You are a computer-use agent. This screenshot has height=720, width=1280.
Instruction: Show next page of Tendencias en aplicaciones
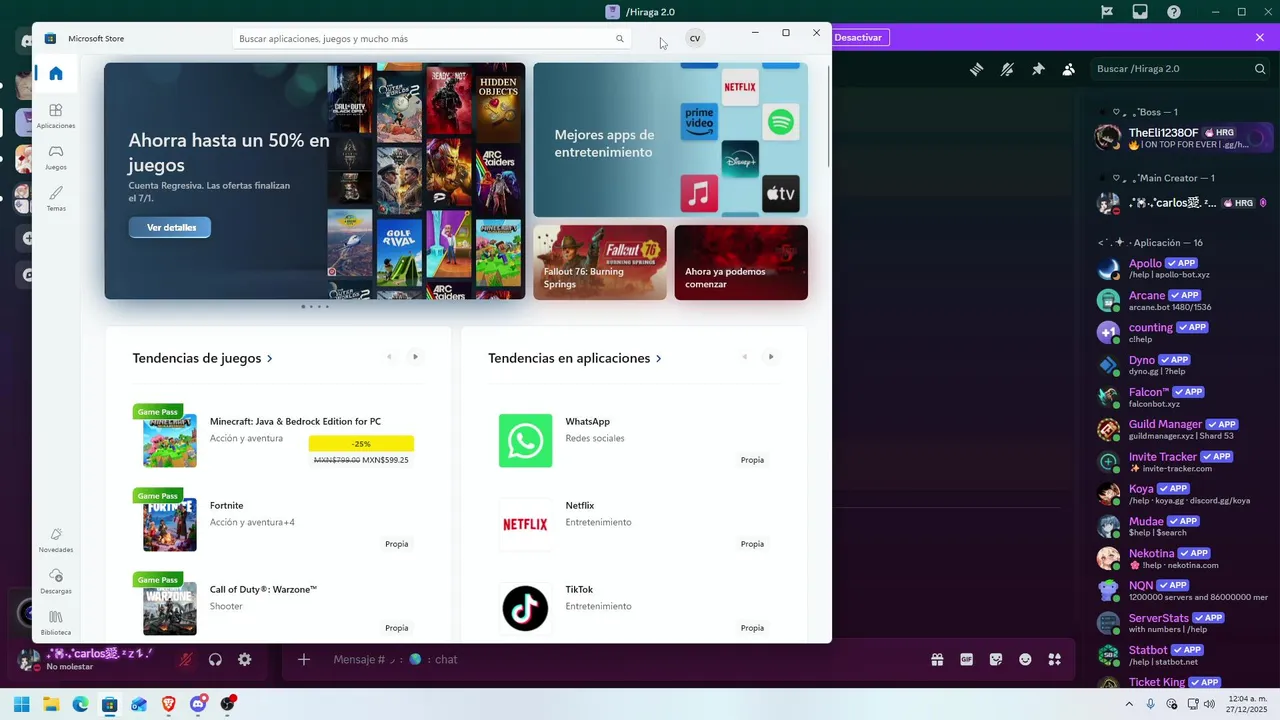[x=770, y=357]
